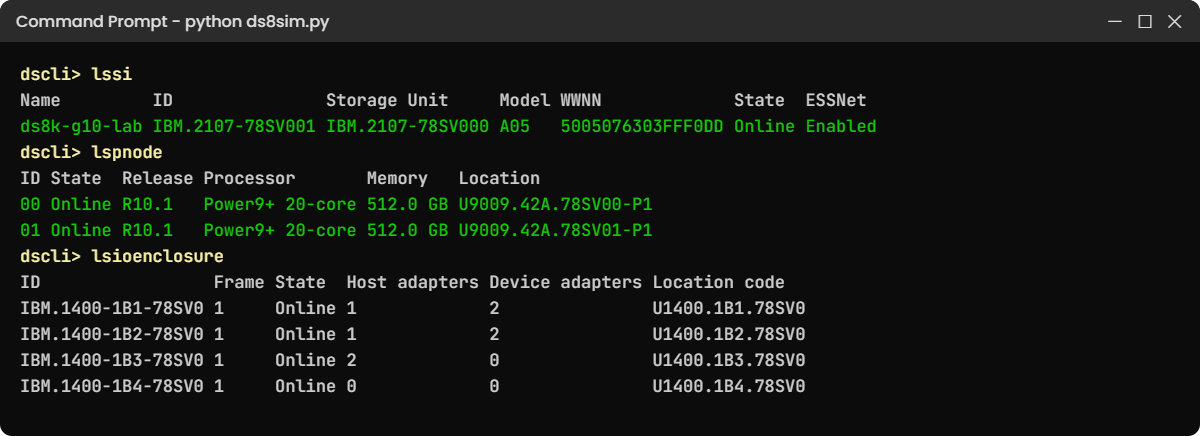The height and width of the screenshot is (436, 1200).
Task: Click the 'Frame' column header
Action: pyautogui.click(x=239, y=283)
